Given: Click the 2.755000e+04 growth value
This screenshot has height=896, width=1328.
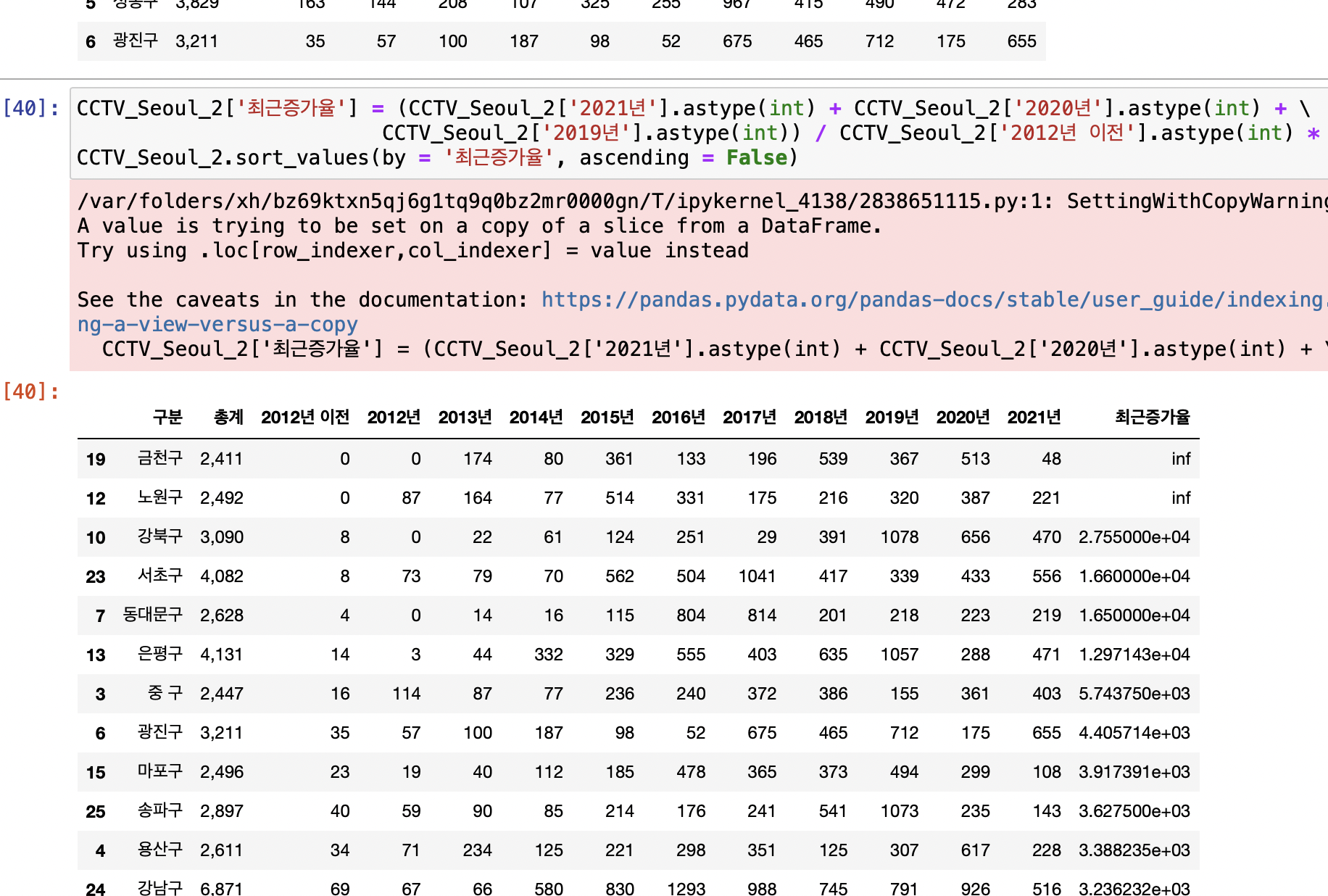Looking at the screenshot, I should (1134, 537).
